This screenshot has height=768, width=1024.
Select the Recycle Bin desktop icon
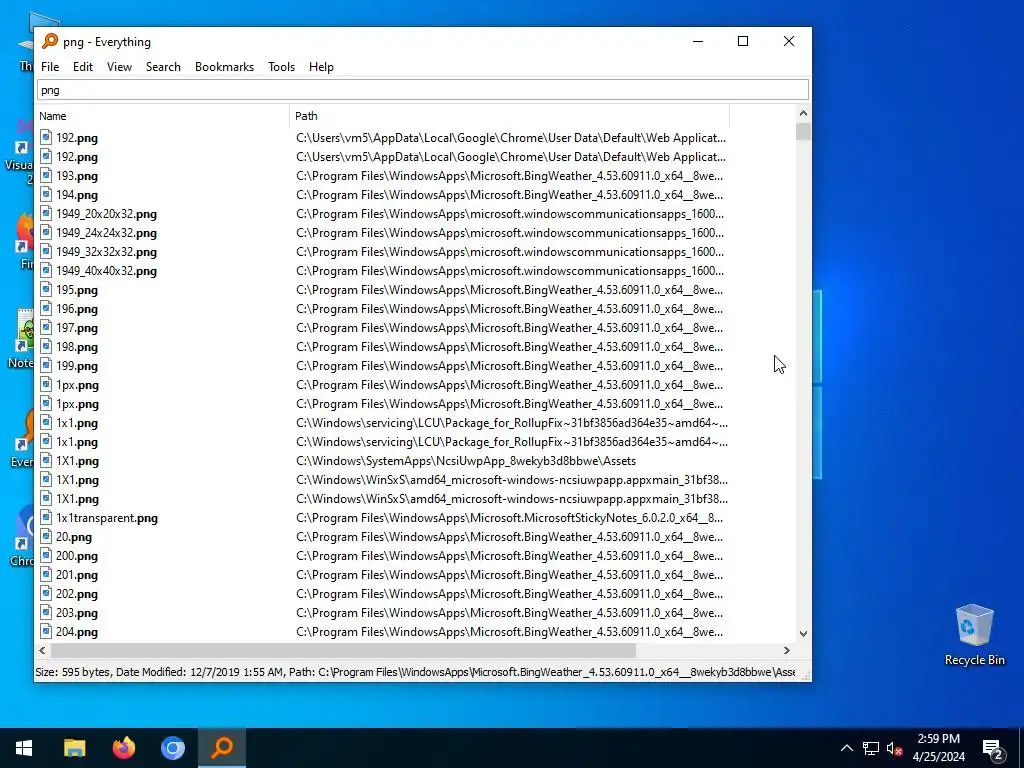(x=974, y=635)
